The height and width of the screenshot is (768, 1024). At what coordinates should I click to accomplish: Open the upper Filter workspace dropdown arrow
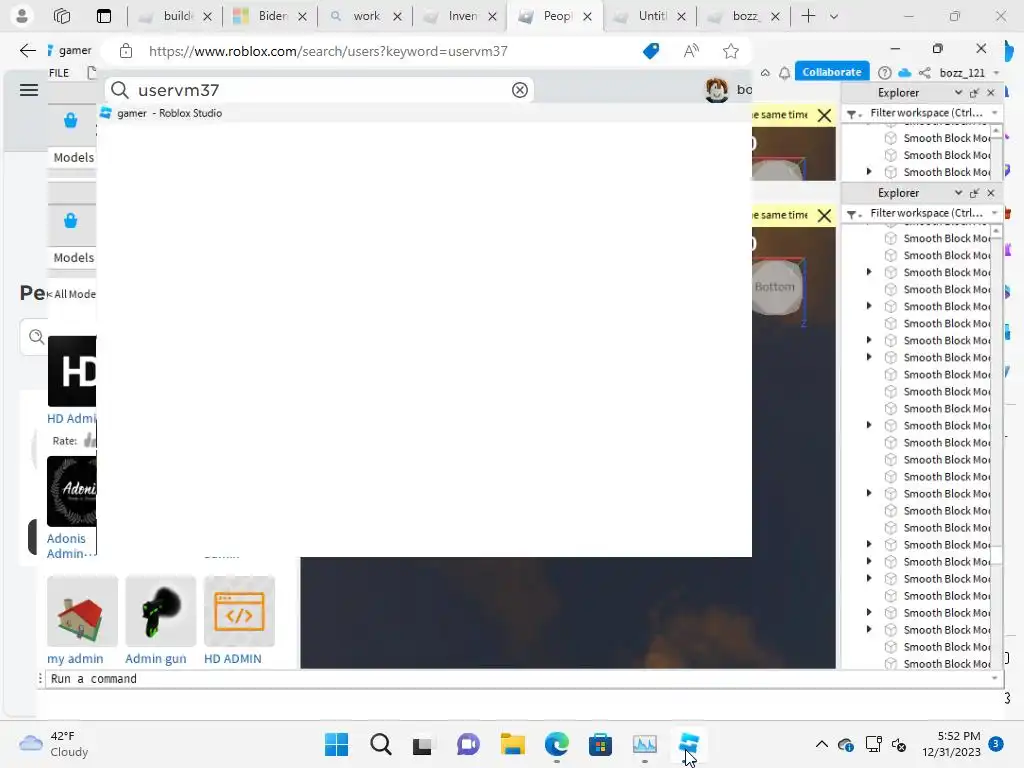click(x=995, y=113)
